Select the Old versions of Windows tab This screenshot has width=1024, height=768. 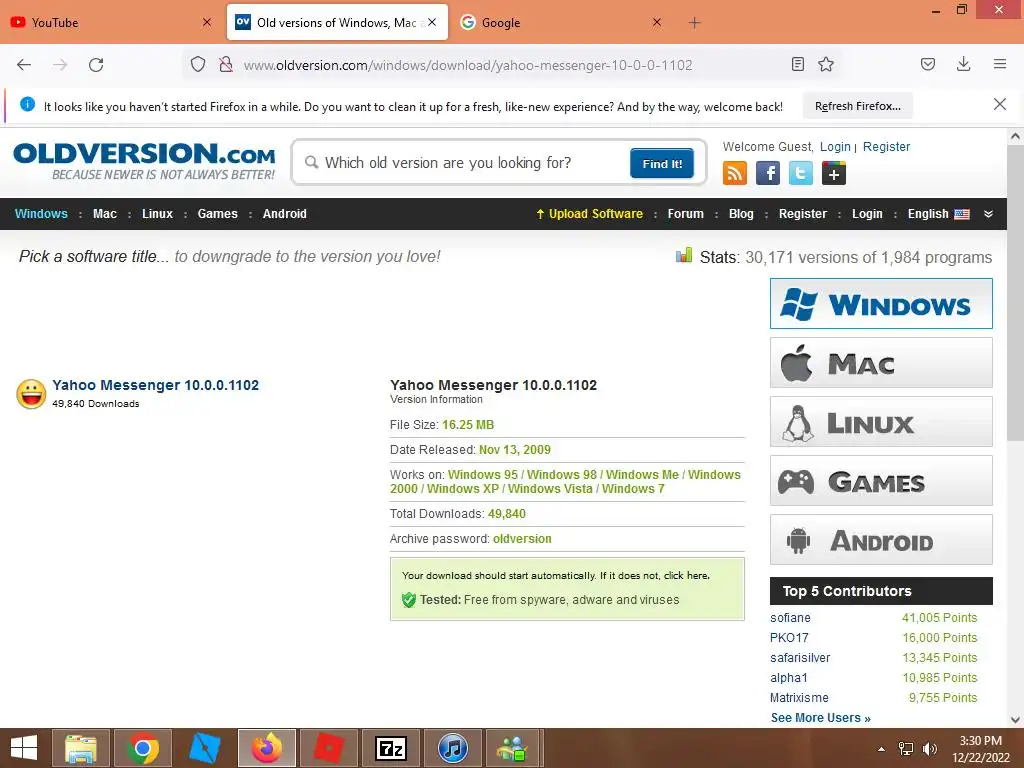[x=337, y=23]
